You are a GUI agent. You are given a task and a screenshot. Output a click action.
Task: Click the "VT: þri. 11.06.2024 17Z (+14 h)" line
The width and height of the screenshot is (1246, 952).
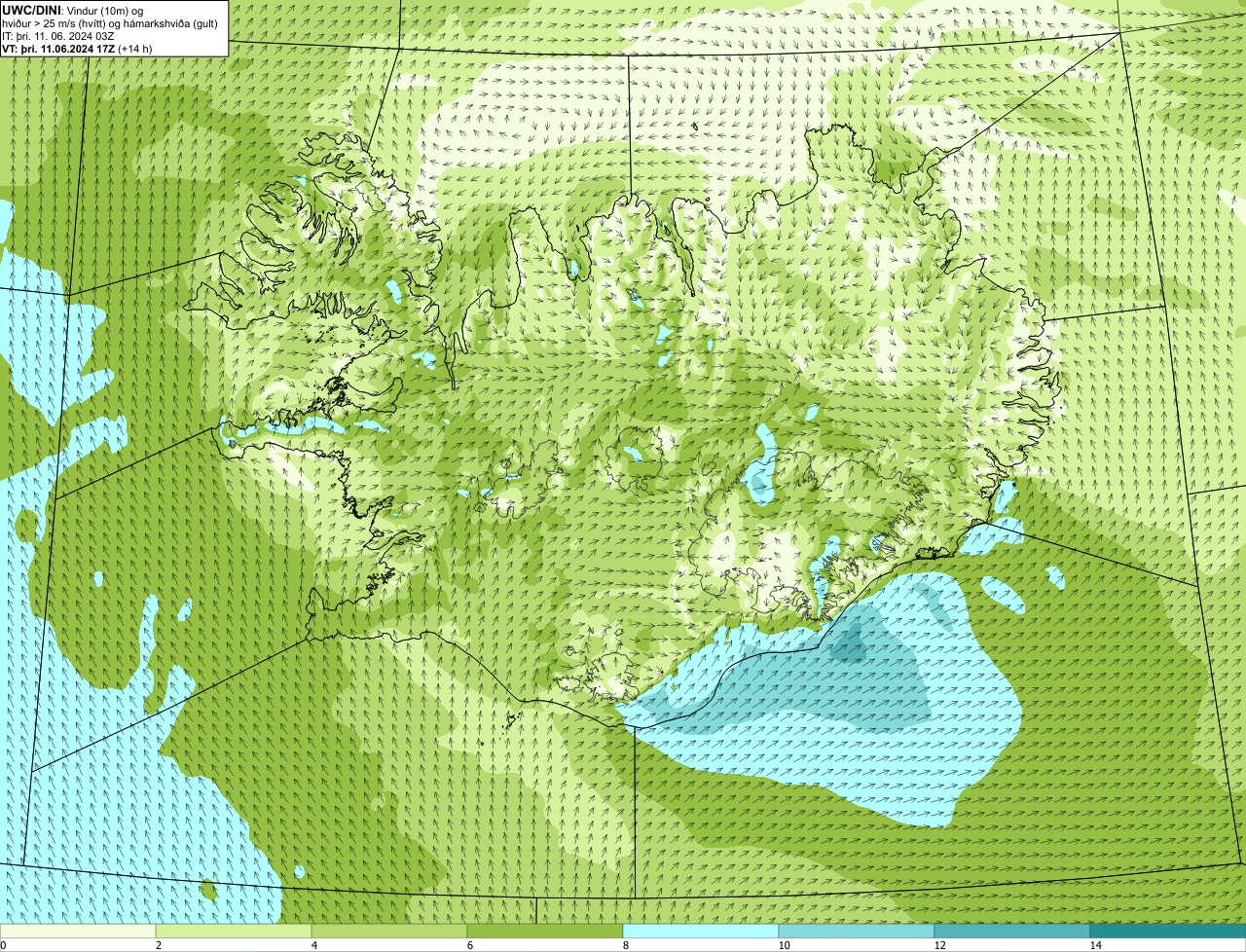pos(78,48)
